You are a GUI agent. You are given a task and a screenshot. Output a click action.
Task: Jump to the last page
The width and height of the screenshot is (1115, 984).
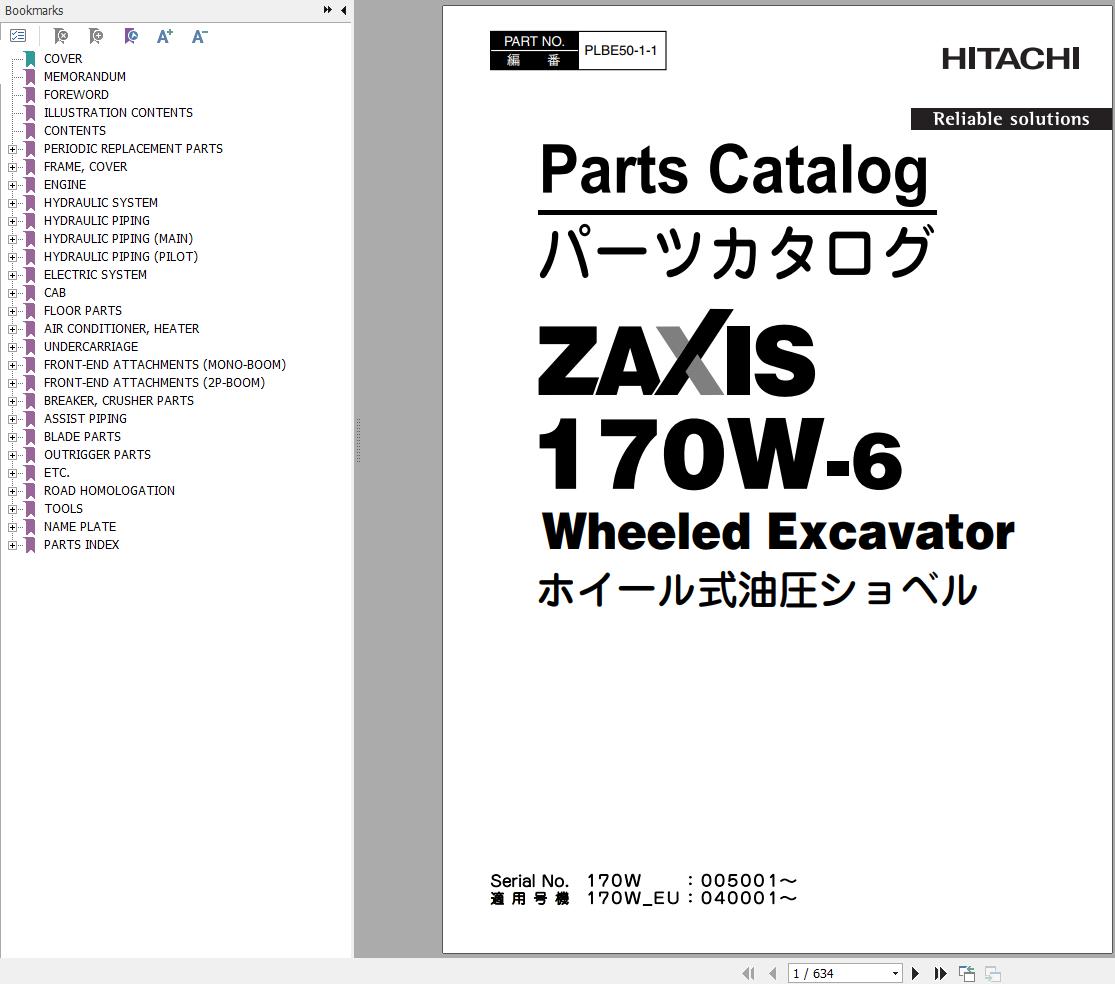tap(940, 973)
